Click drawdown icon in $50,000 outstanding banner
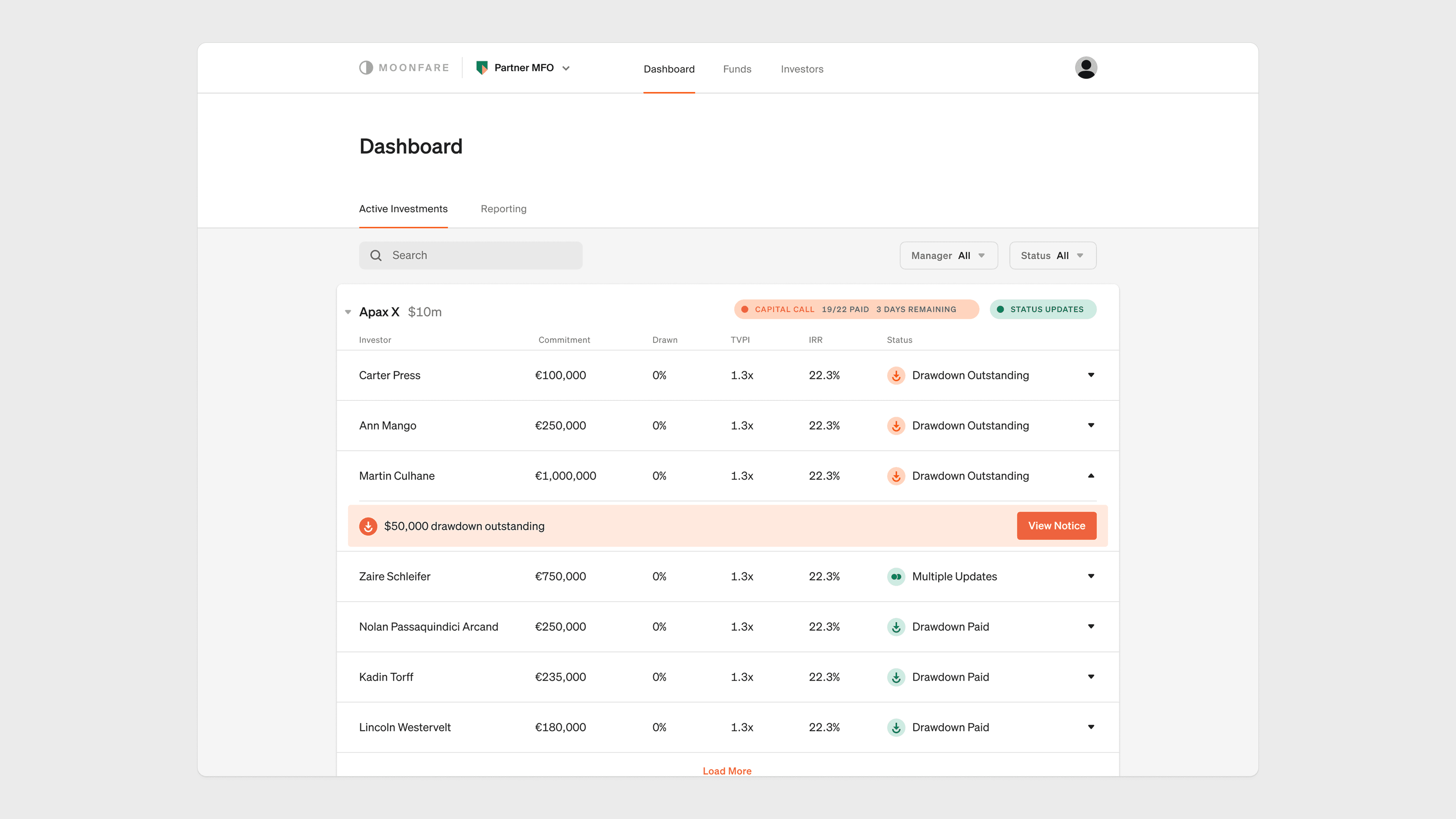 point(368,526)
